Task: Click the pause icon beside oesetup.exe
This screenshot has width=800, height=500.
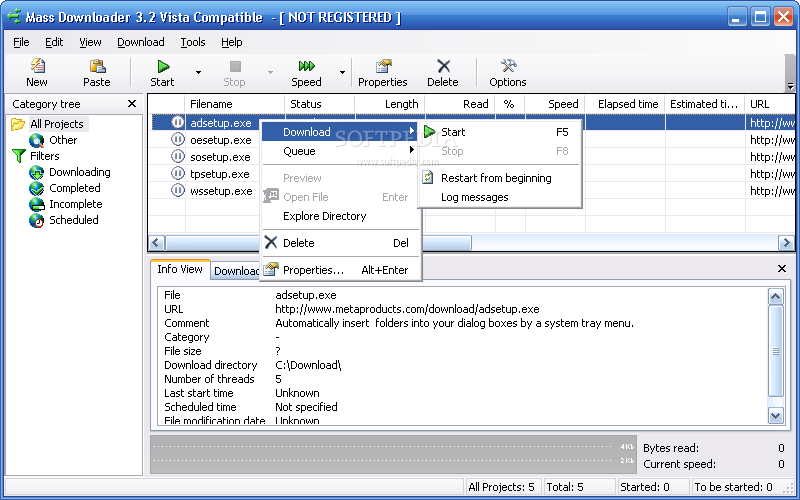Action: coord(178,139)
